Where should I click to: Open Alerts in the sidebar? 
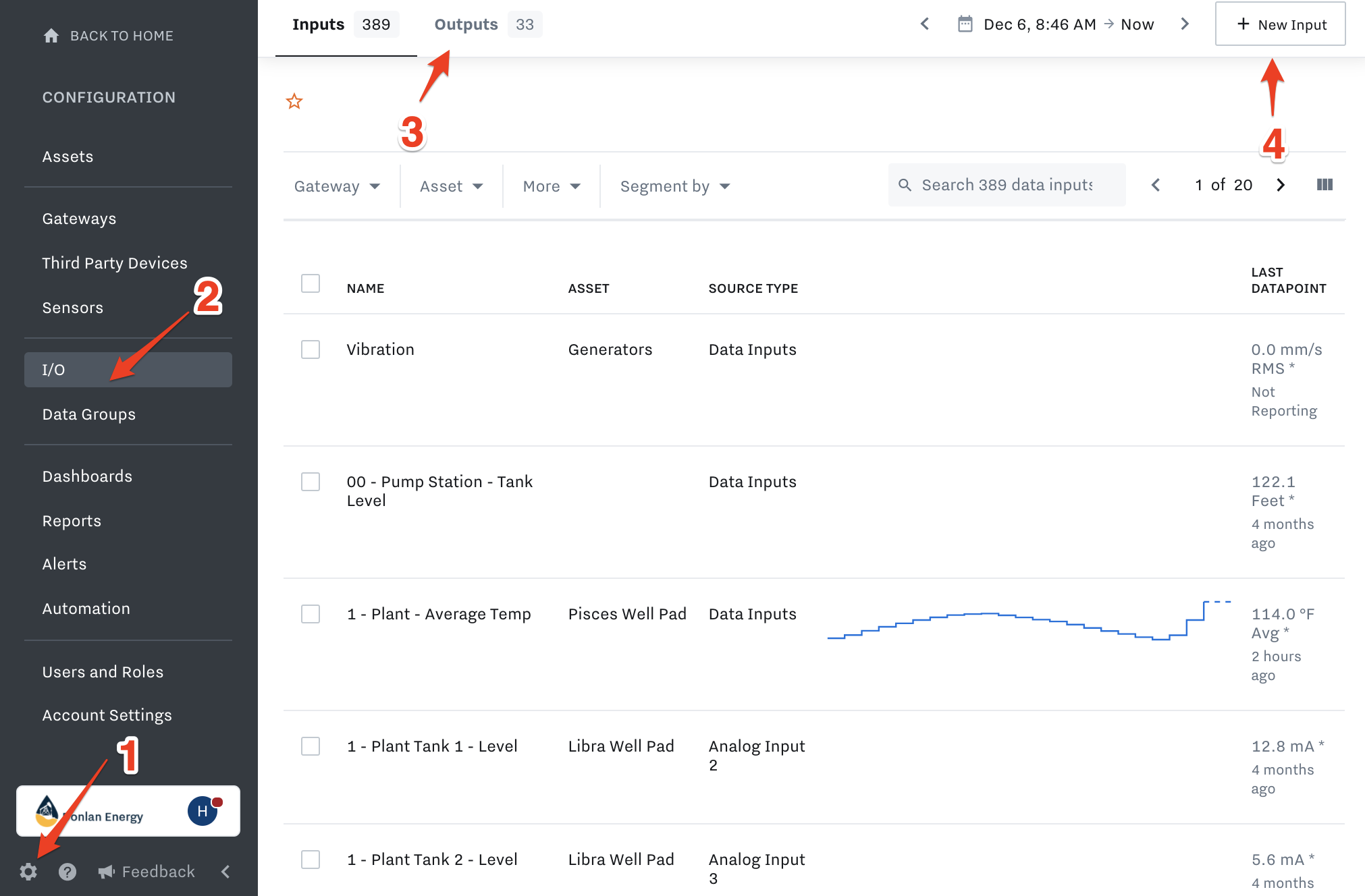pos(64,564)
